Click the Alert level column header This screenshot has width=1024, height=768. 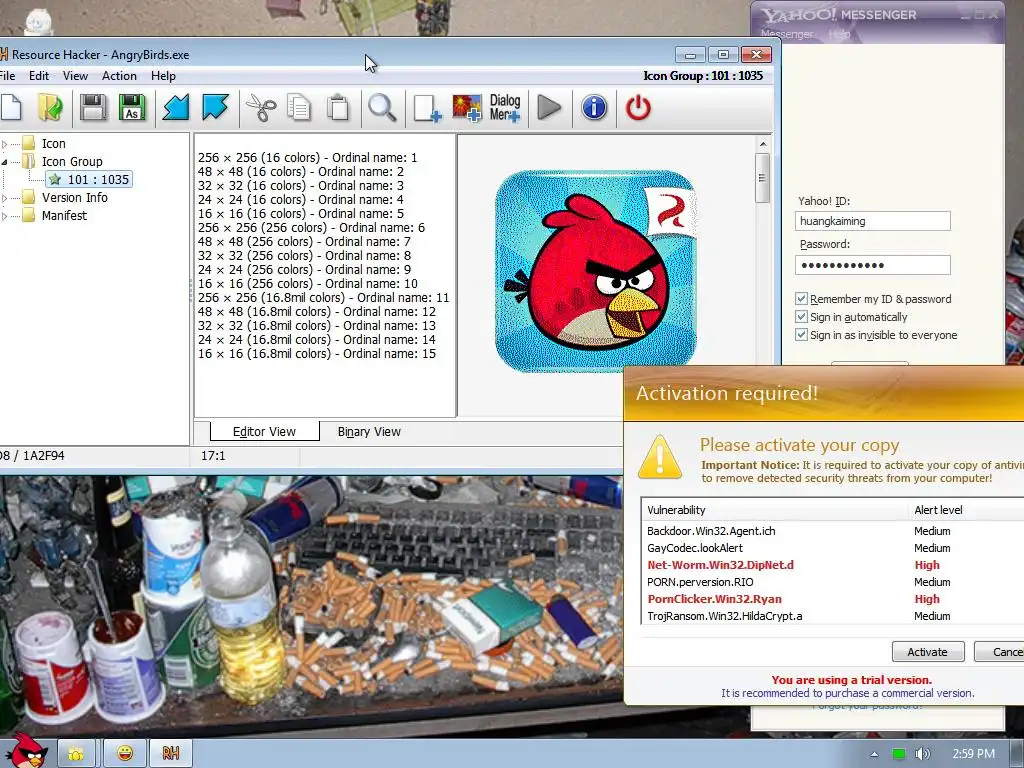[x=966, y=510]
